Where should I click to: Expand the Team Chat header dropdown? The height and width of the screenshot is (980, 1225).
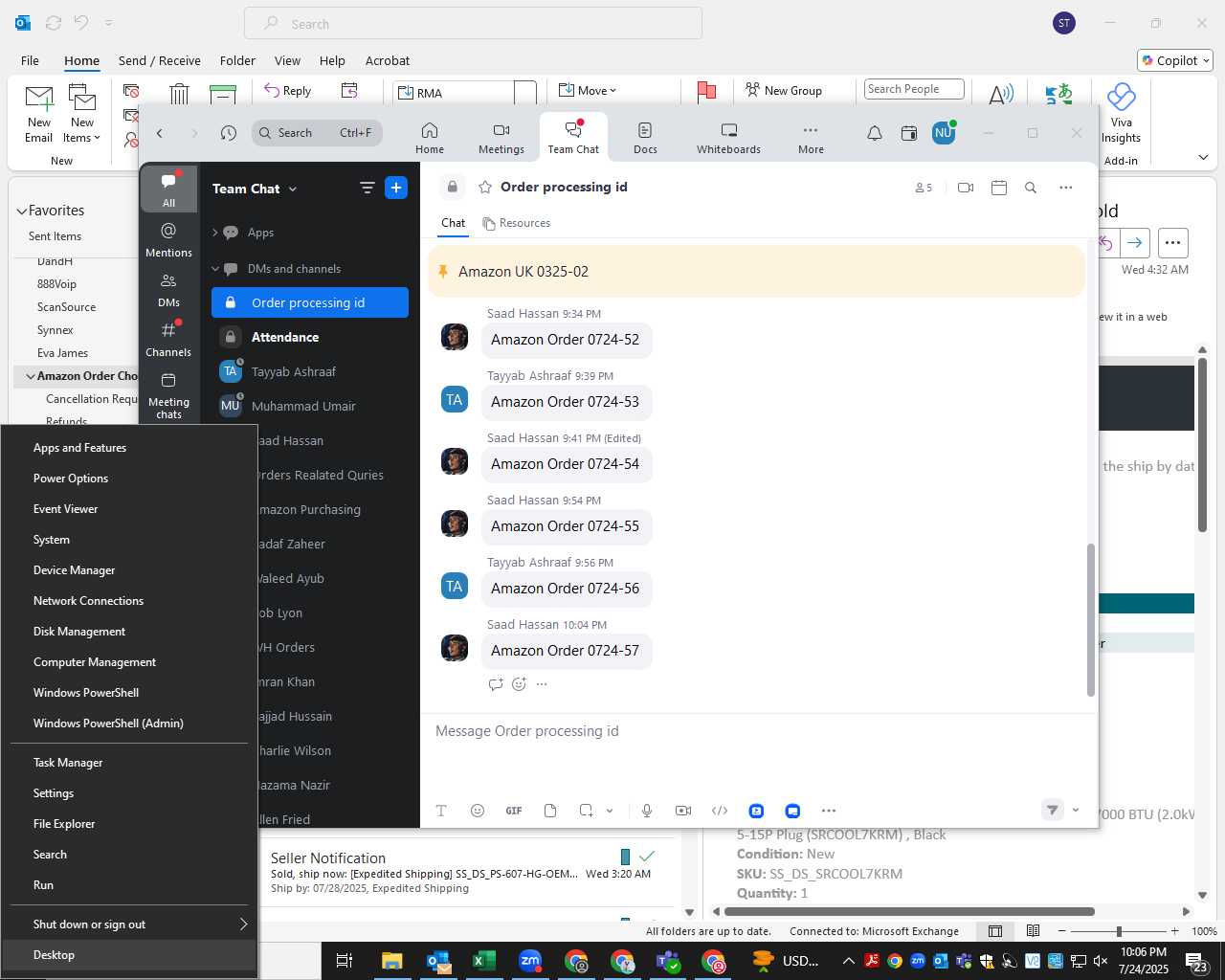(x=293, y=189)
